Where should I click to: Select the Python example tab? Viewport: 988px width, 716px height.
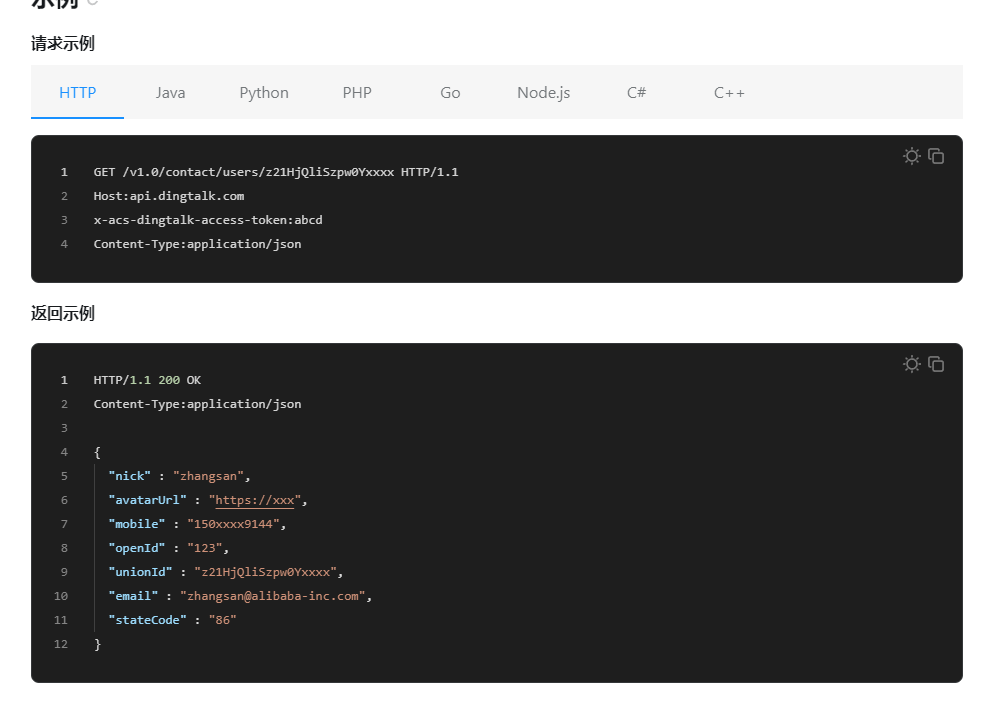(x=264, y=93)
